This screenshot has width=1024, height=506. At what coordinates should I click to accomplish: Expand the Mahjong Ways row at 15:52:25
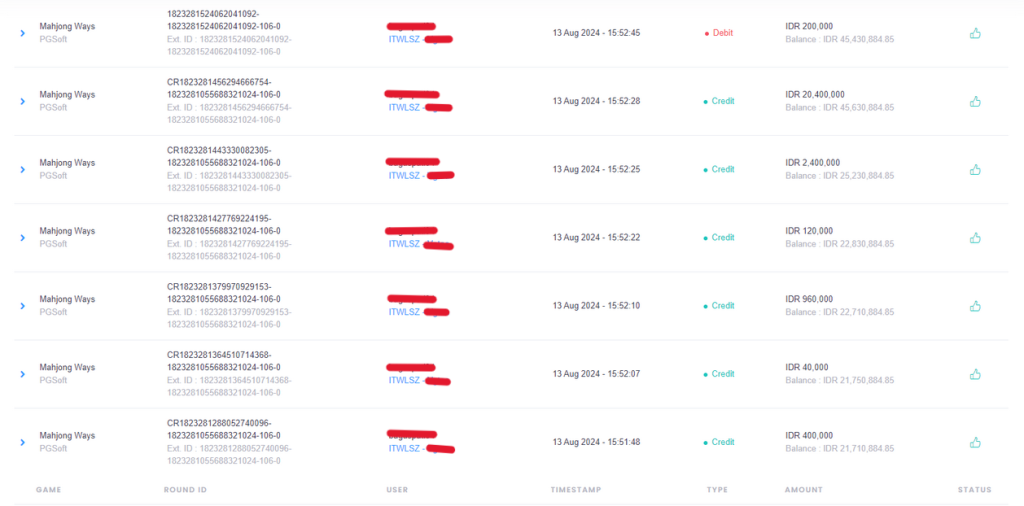[x=22, y=170]
